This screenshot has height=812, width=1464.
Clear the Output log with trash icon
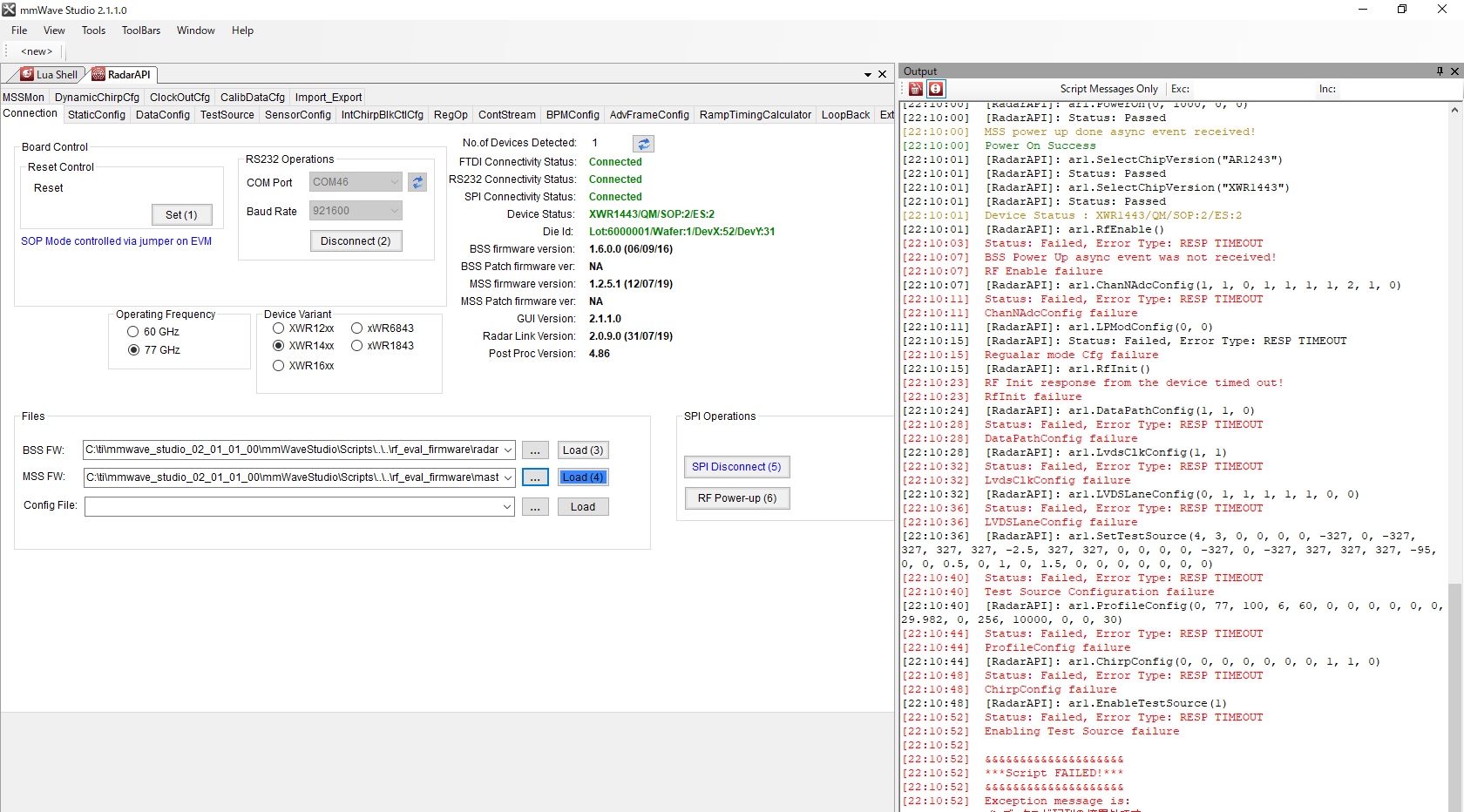tap(916, 89)
